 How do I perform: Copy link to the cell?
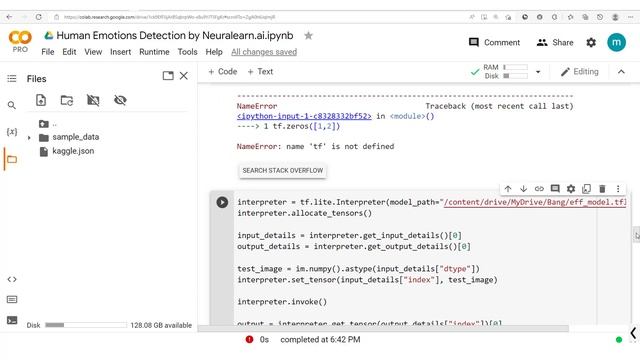[539, 189]
